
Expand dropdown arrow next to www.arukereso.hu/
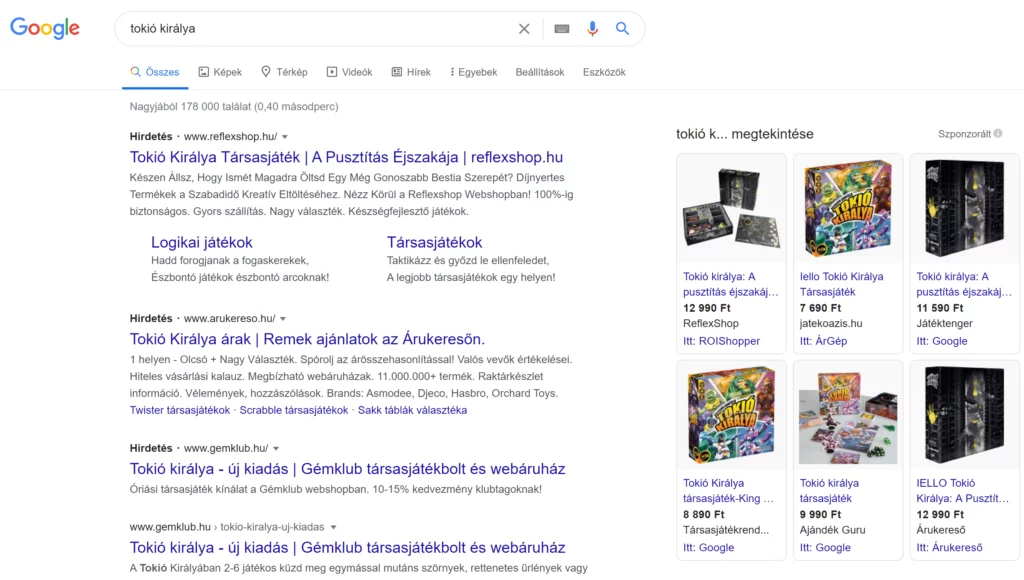(x=283, y=319)
